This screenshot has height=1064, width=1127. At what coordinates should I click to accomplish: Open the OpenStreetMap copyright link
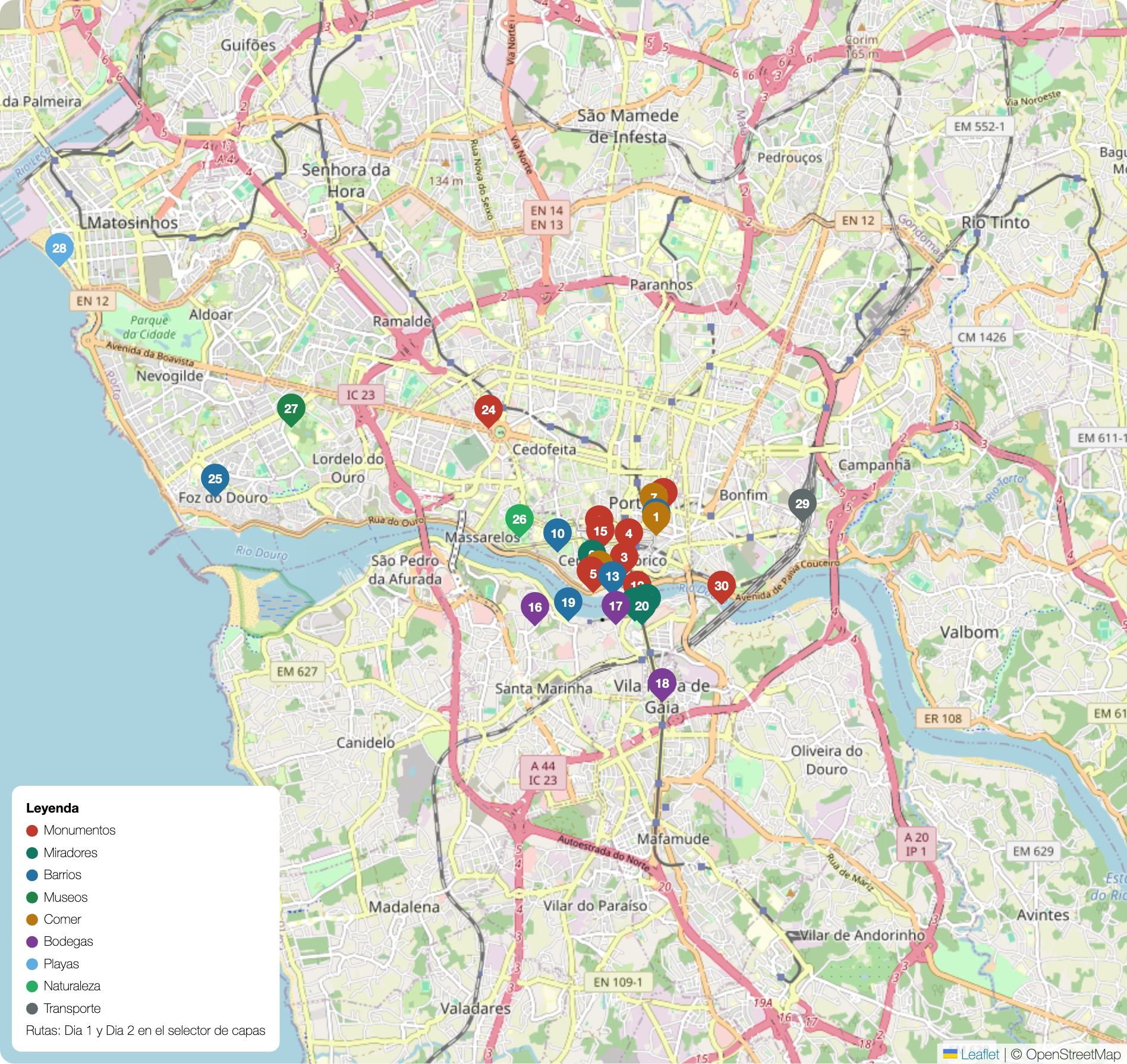pyautogui.click(x=1074, y=1054)
